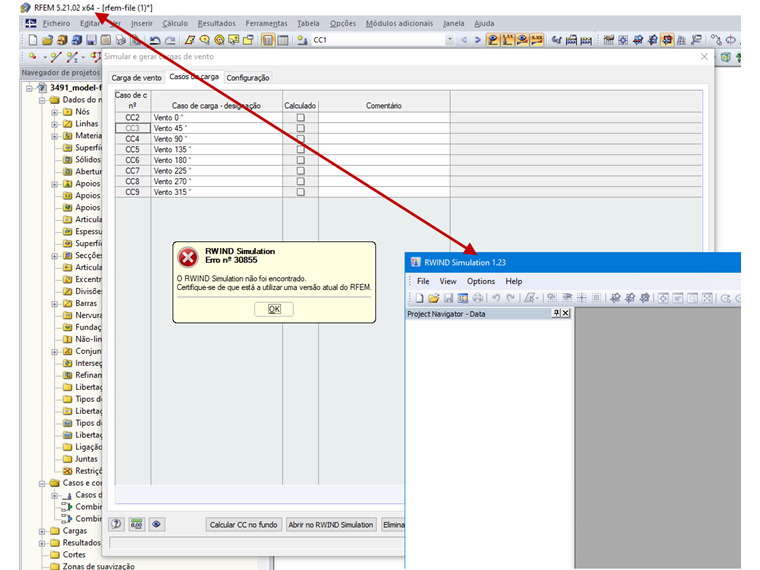Click Calcular CC no fundo button

243,524
